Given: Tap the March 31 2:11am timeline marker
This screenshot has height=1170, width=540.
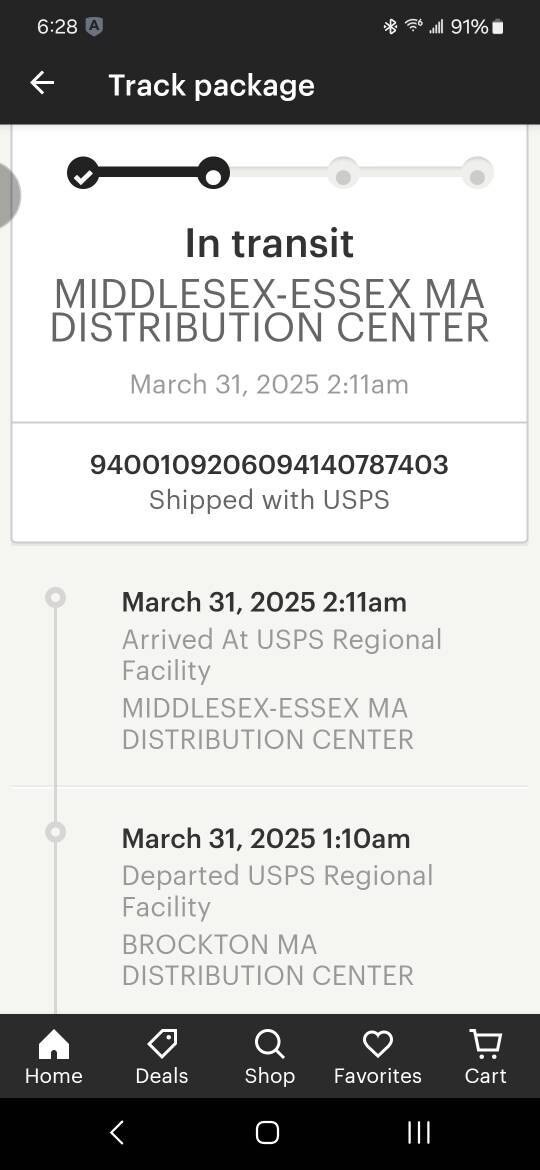Looking at the screenshot, I should (55, 597).
